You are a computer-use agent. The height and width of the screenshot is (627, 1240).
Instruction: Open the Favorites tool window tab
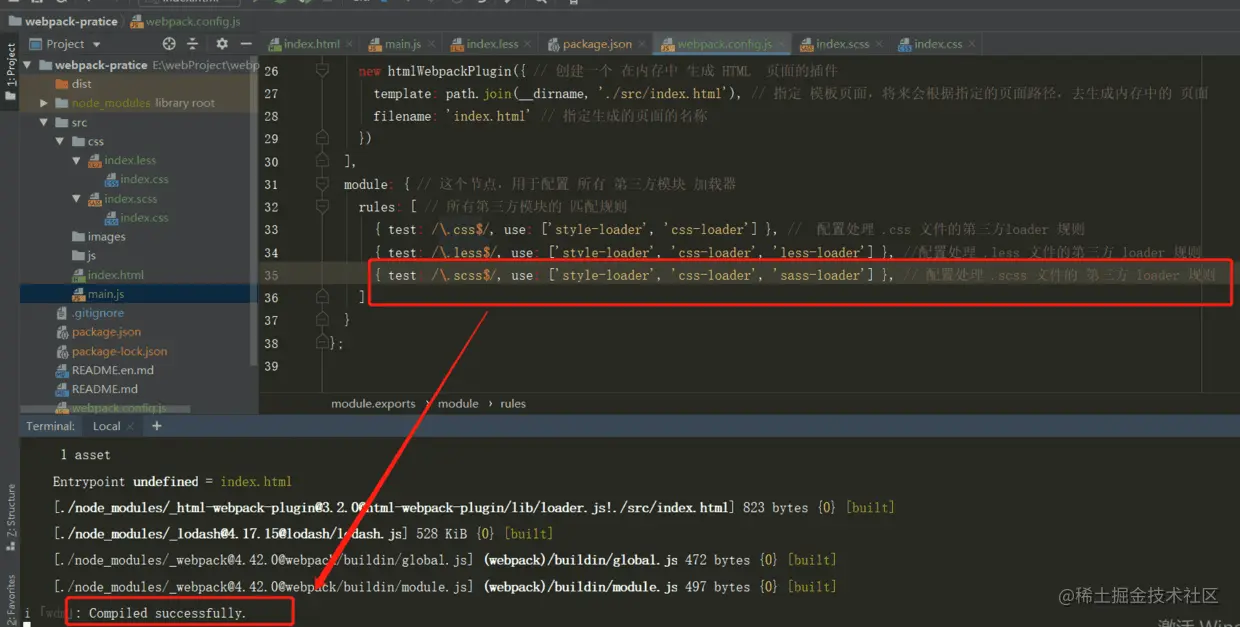pos(10,598)
